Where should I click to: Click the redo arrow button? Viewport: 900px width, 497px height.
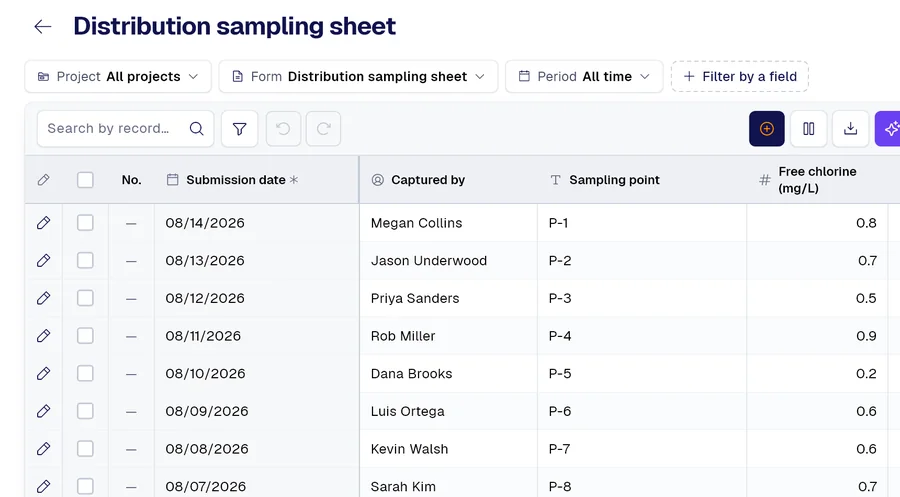click(x=323, y=129)
